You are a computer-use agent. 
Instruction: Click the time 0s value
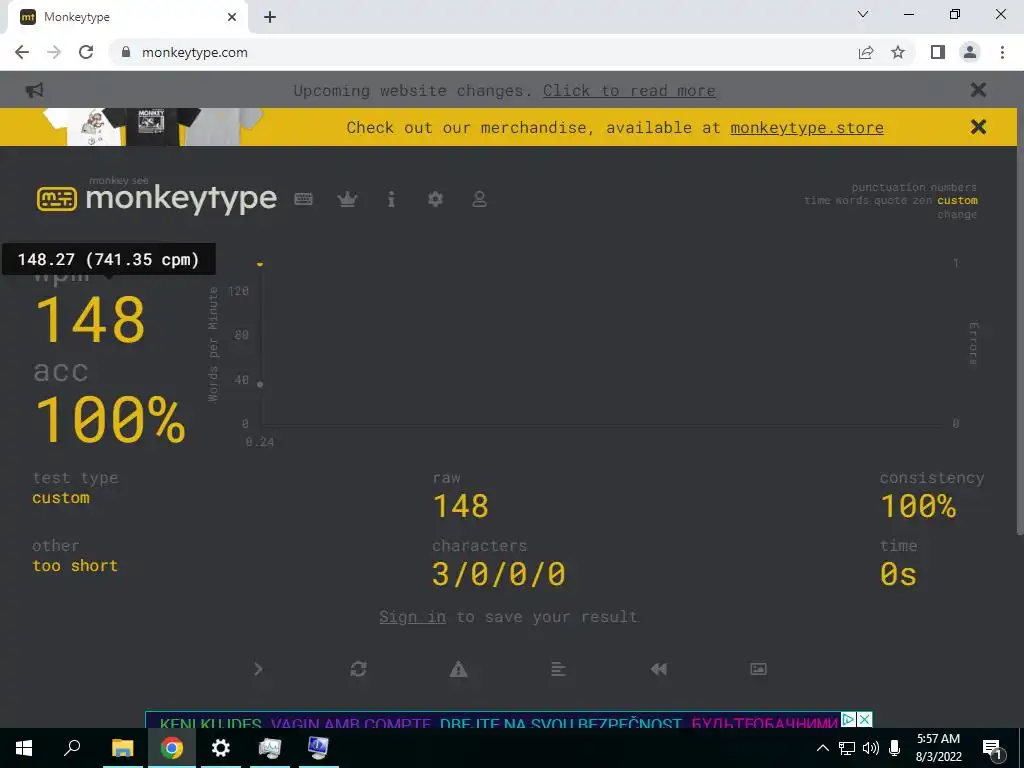click(898, 574)
